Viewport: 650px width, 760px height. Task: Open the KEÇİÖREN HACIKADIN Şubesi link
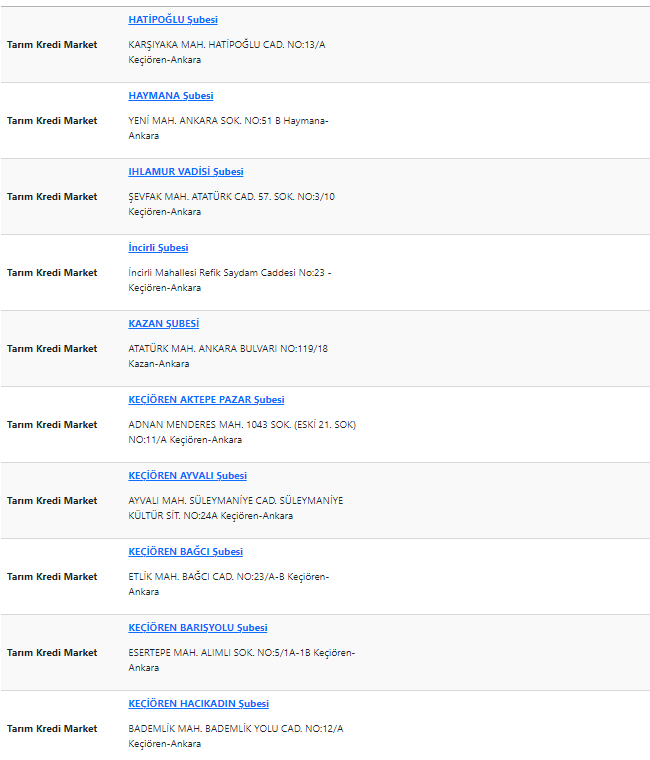199,704
